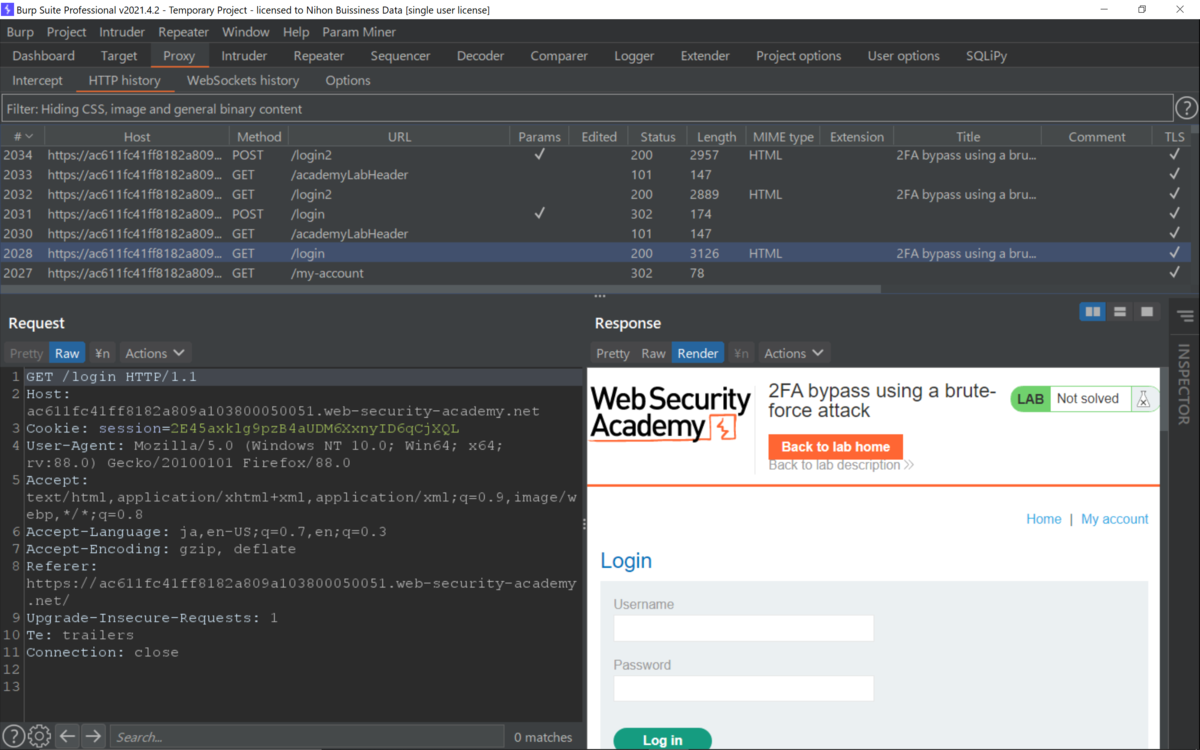The image size is (1200, 750).
Task: Switch Request view to Pretty
Action: (26, 353)
